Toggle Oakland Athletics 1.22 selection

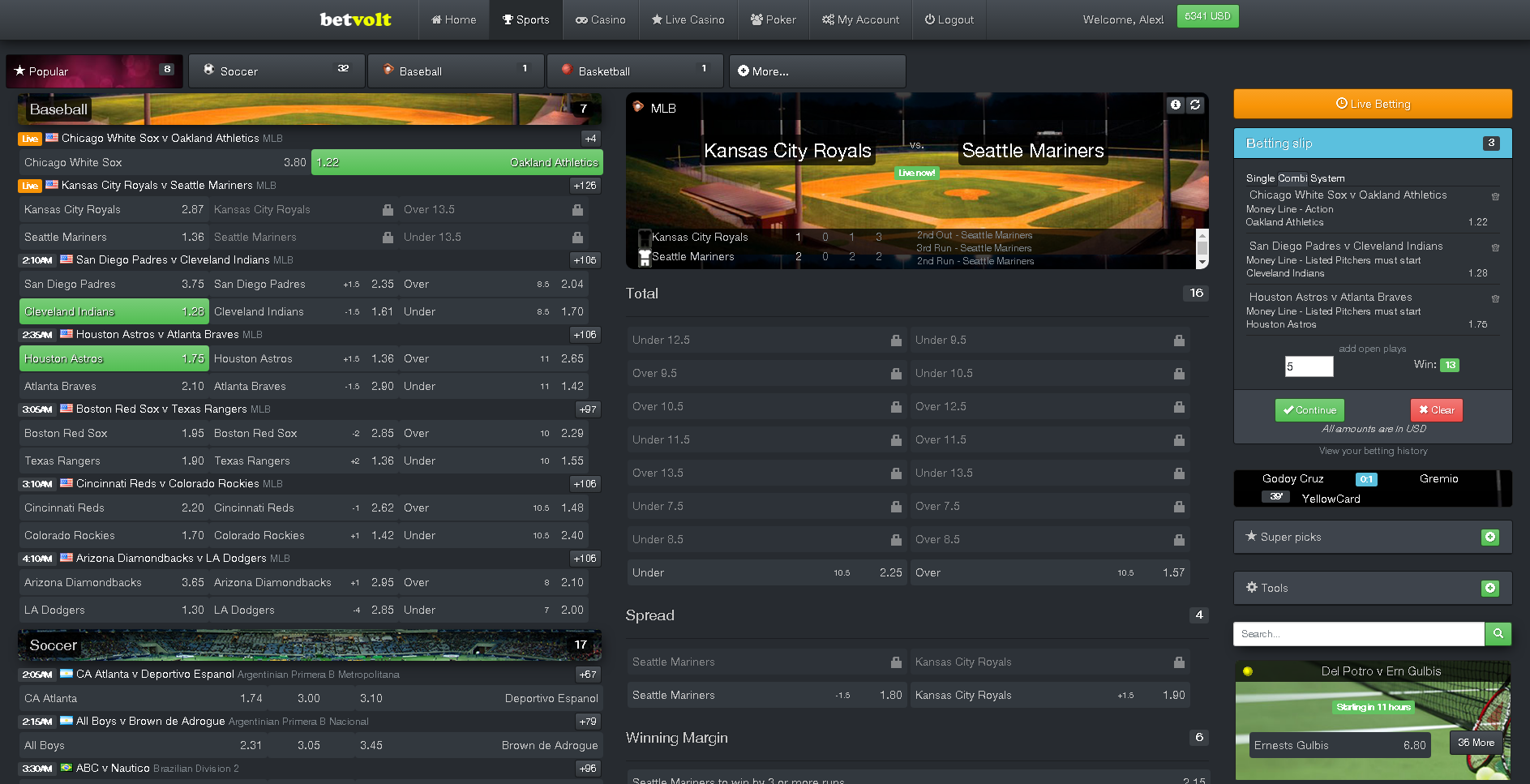pyautogui.click(x=457, y=162)
